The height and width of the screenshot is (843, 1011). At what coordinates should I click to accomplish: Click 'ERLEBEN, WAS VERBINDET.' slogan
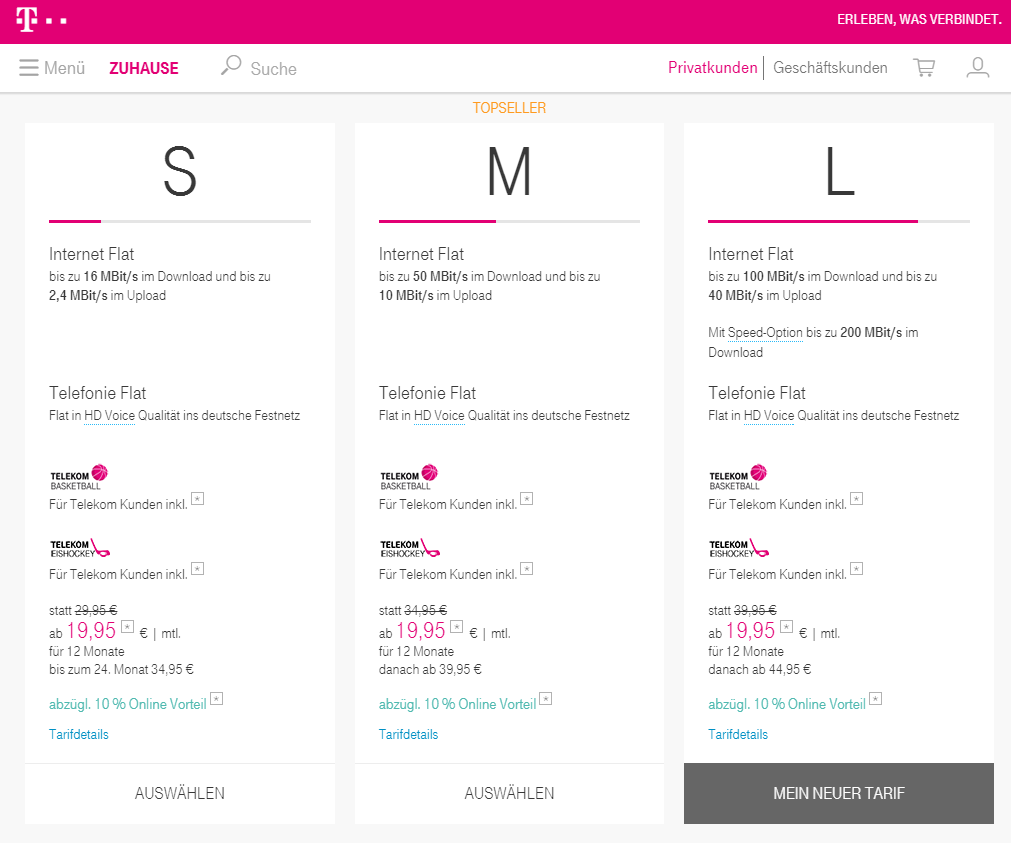[x=919, y=19]
